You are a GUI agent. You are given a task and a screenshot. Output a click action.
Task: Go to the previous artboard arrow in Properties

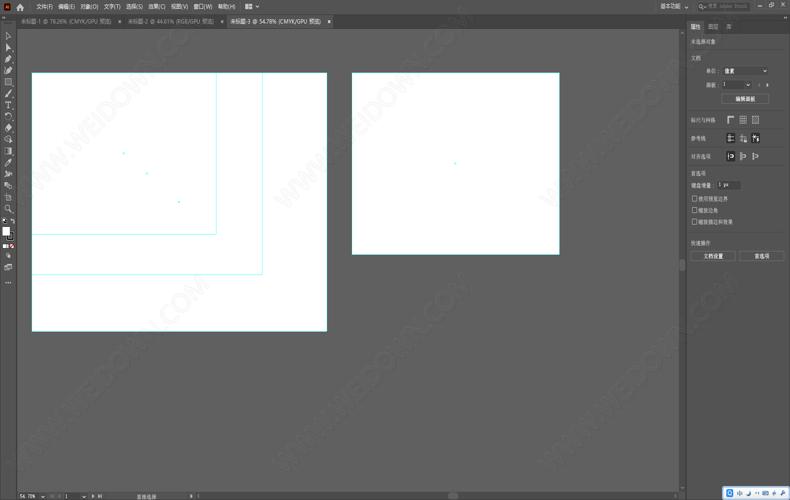[x=759, y=85]
